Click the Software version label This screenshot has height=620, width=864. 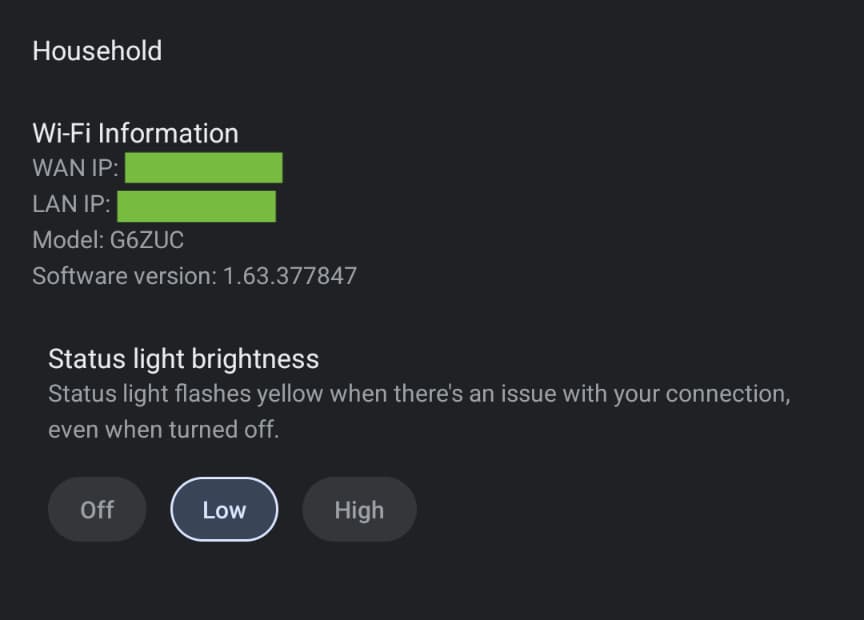123,276
